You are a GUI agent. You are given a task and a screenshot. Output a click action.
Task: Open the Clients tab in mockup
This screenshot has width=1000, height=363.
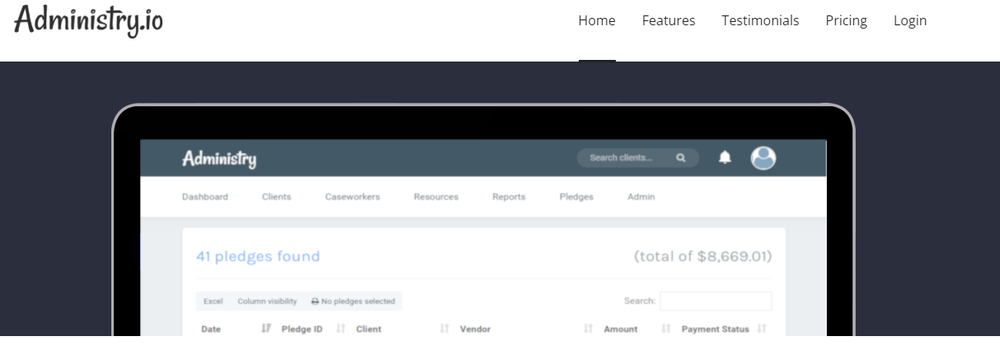point(276,196)
